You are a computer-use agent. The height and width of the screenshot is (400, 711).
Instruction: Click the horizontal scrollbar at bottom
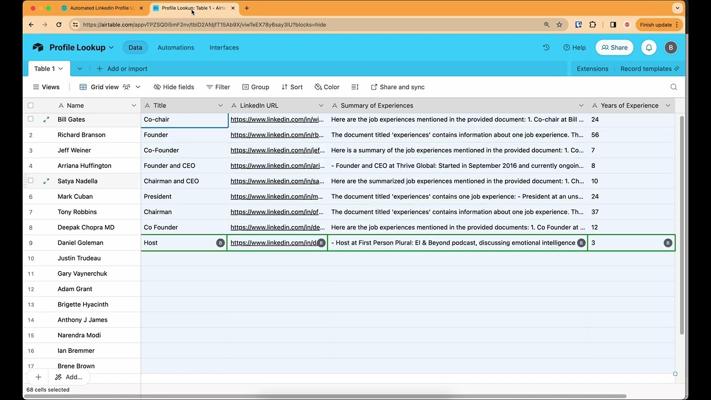(326, 396)
